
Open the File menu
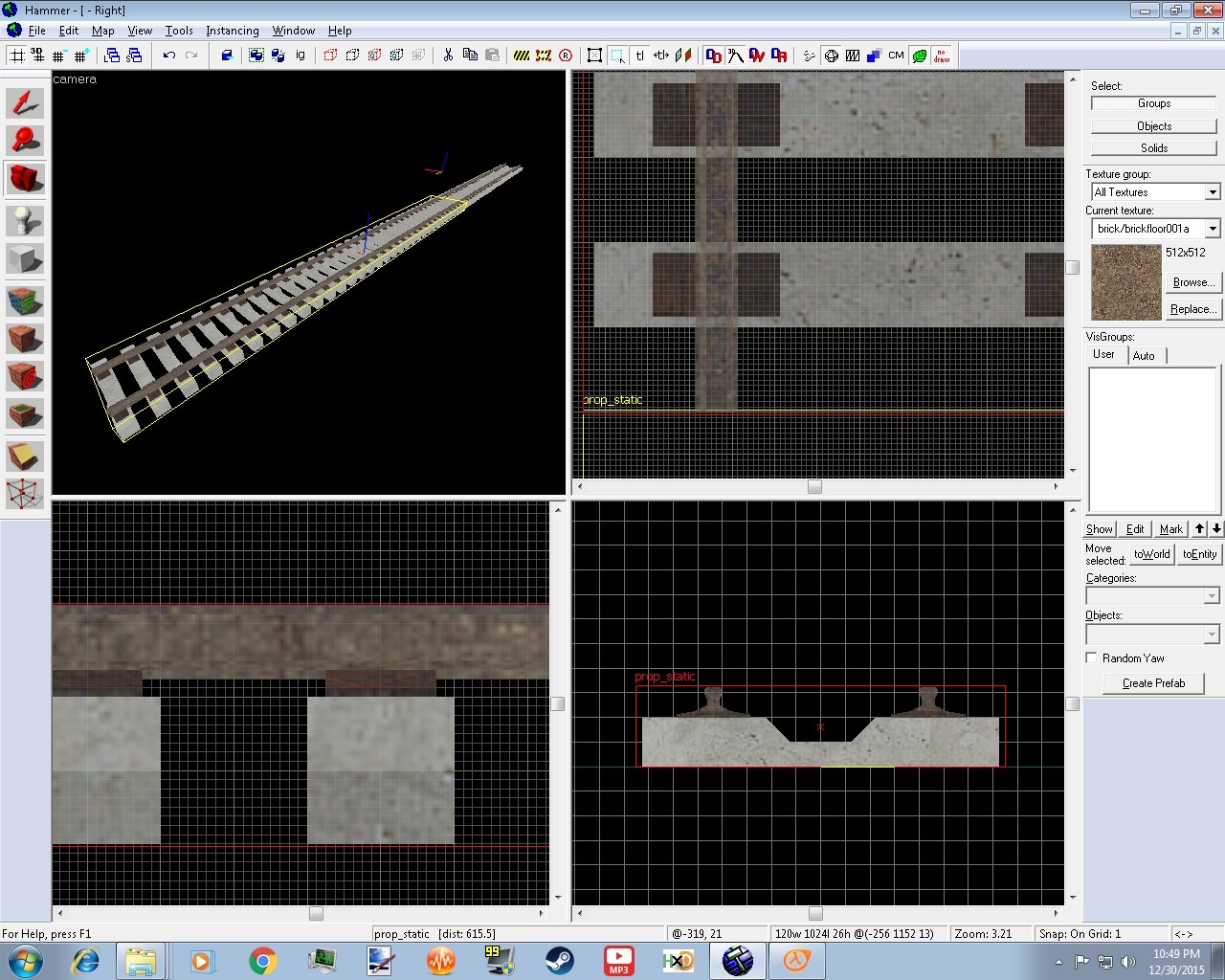pyautogui.click(x=36, y=31)
